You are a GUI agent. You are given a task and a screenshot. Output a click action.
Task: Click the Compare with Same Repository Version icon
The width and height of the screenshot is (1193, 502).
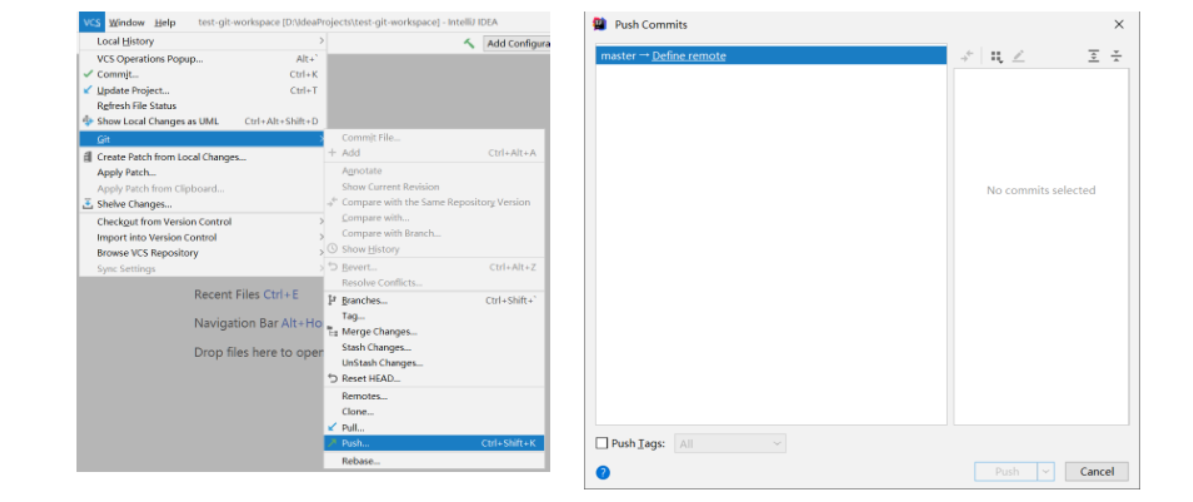[x=332, y=202]
